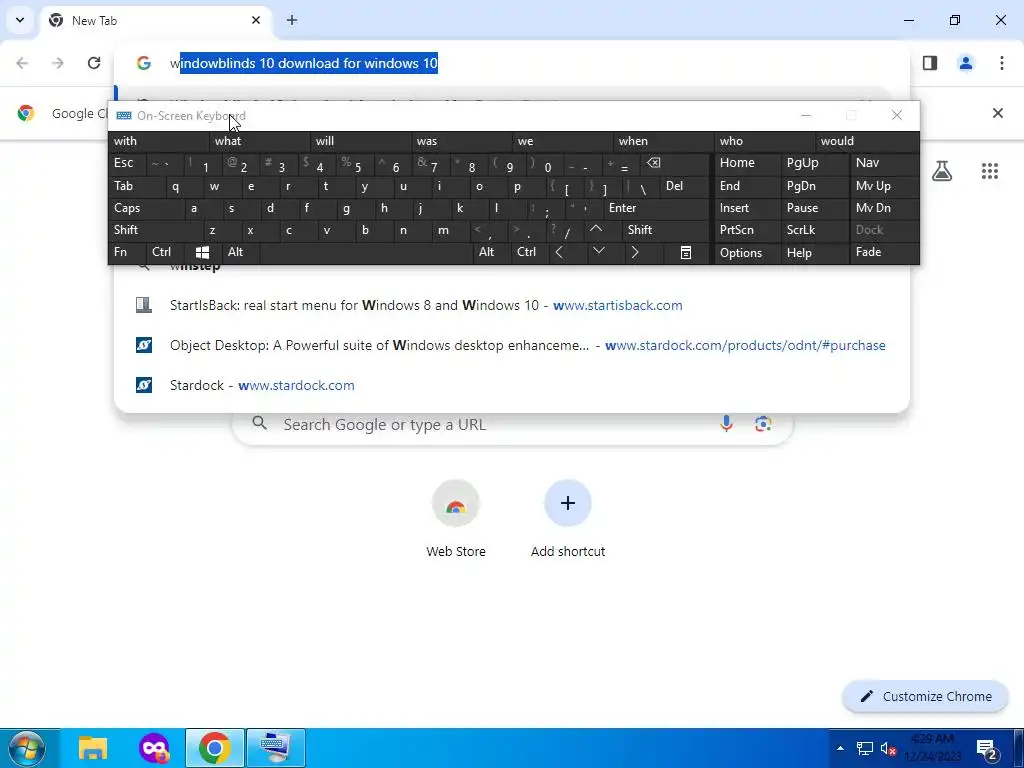Open Chrome side panel icon
The image size is (1024, 768).
click(929, 63)
